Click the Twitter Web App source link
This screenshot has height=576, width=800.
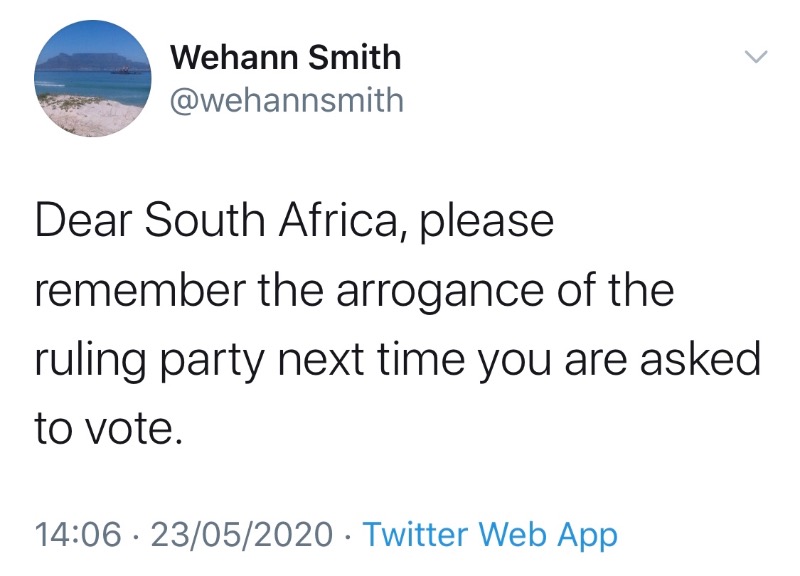[489, 534]
